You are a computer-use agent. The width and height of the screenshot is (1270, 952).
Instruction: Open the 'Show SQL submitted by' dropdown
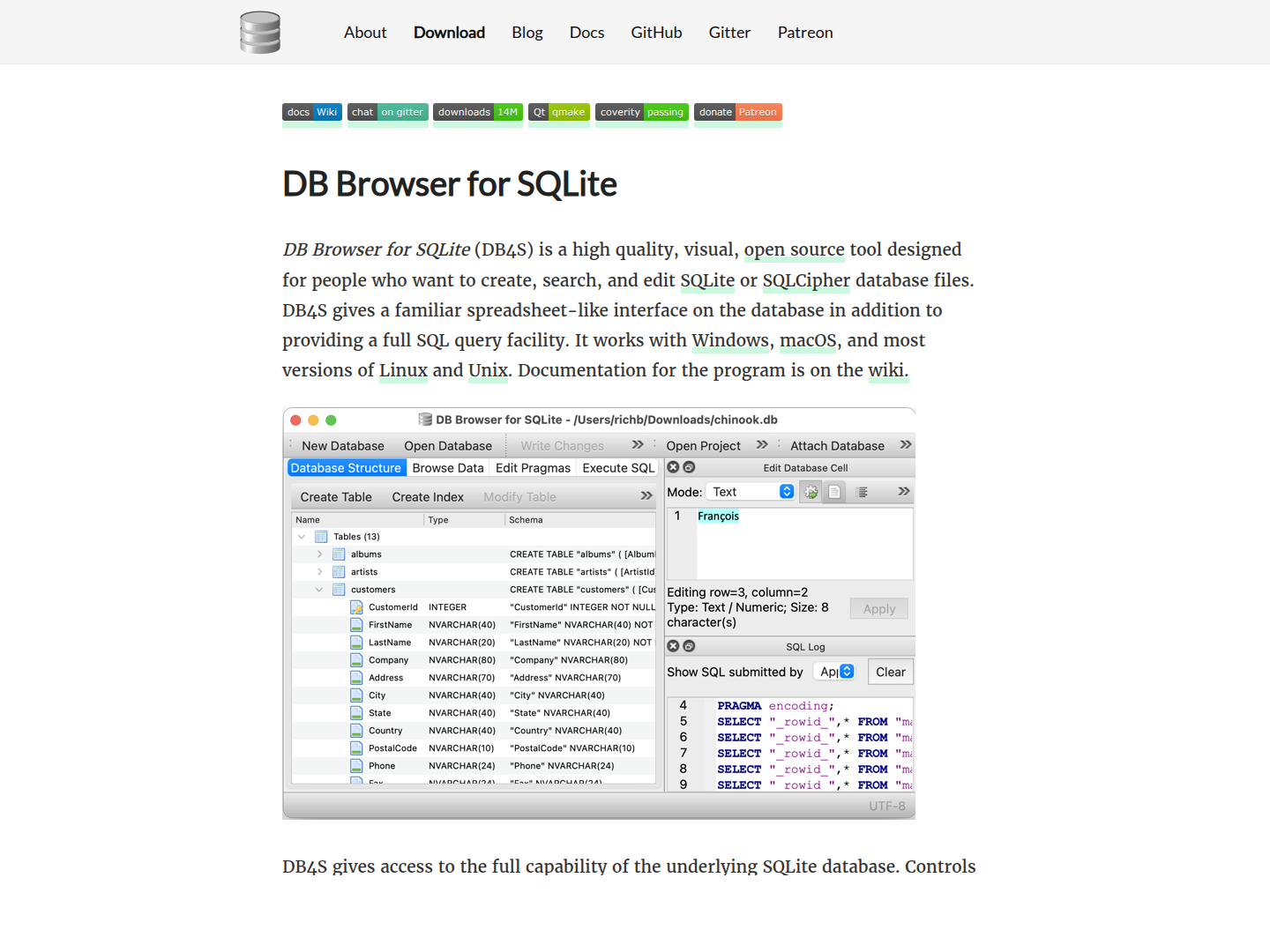[834, 672]
